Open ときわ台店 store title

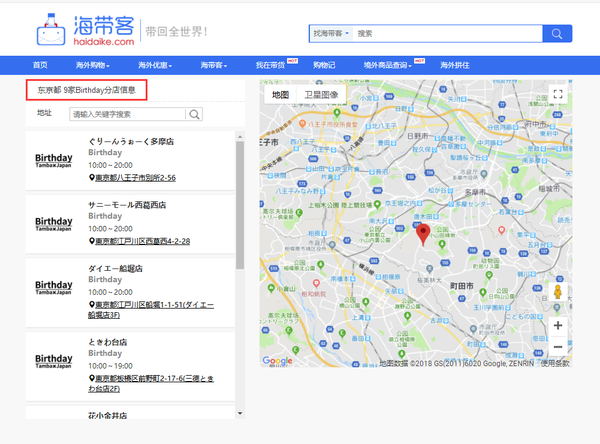coord(108,342)
